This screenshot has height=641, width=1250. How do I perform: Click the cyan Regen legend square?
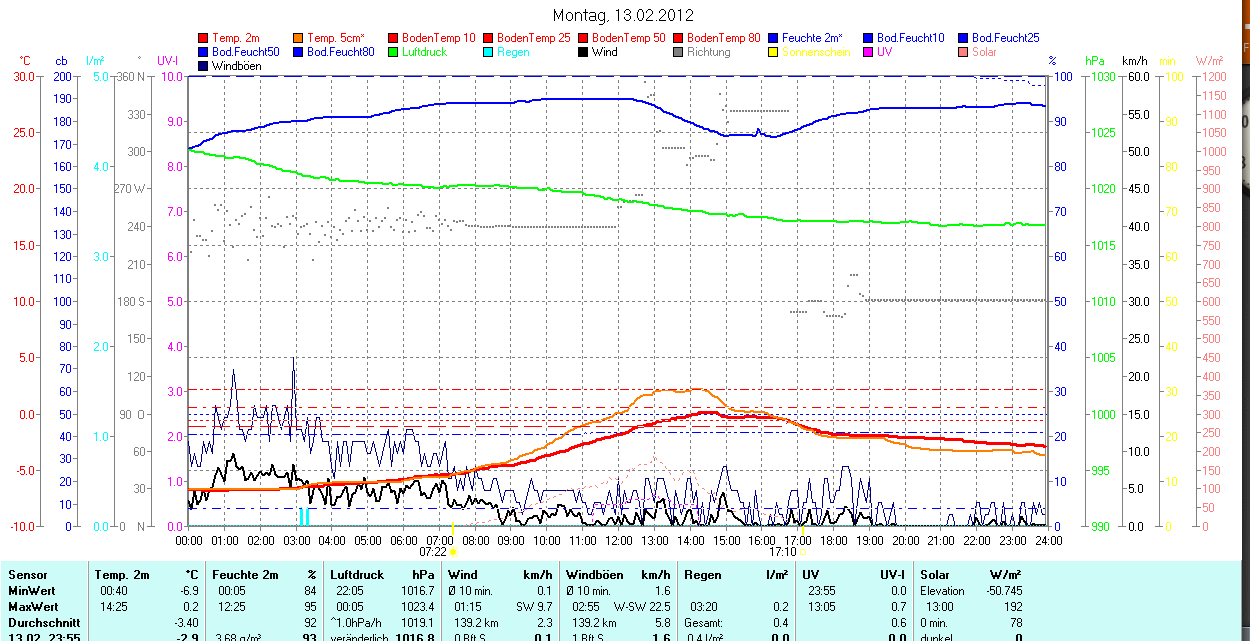click(x=489, y=52)
